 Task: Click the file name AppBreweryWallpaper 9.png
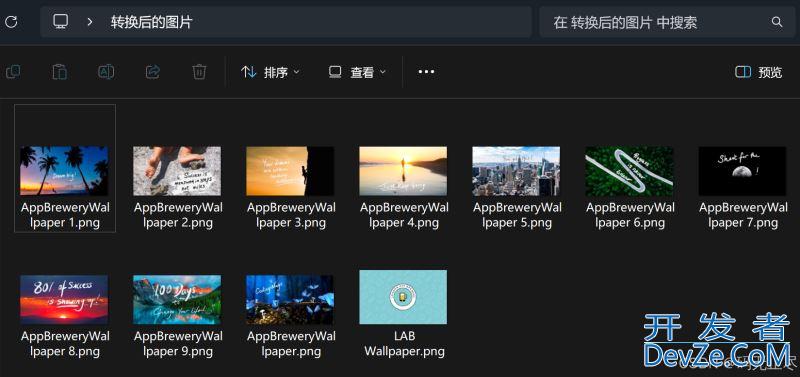(x=178, y=344)
